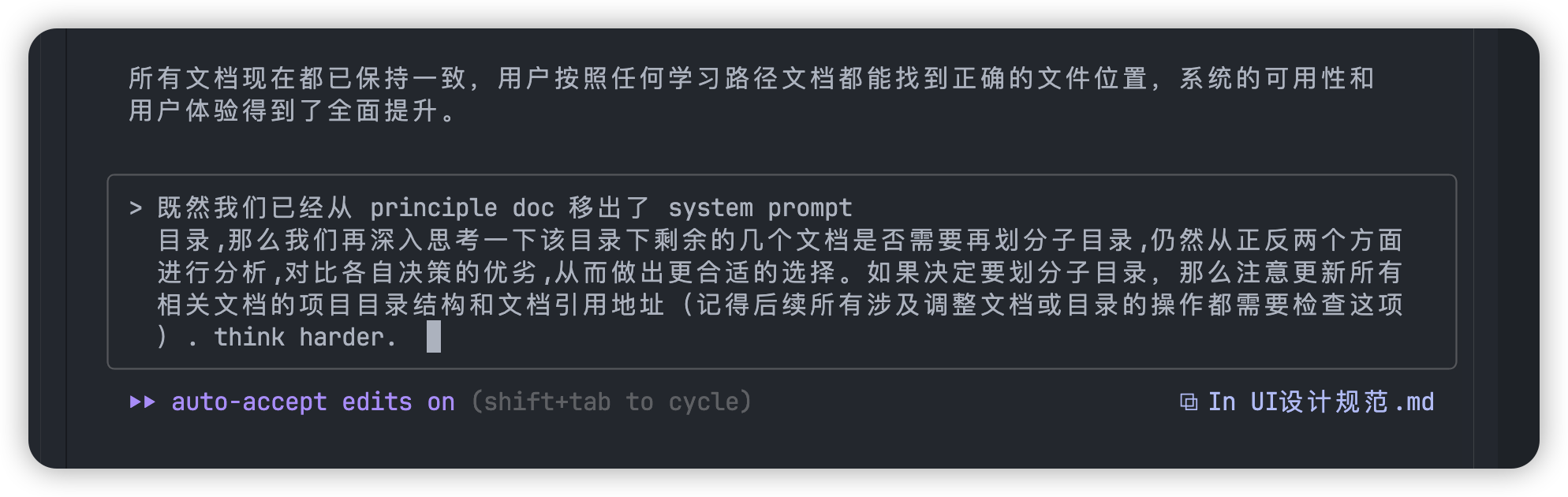The width and height of the screenshot is (1568, 497).
Task: Click the phrase "如果决定要划分子目录" in the prompt
Action: pos(1006,273)
